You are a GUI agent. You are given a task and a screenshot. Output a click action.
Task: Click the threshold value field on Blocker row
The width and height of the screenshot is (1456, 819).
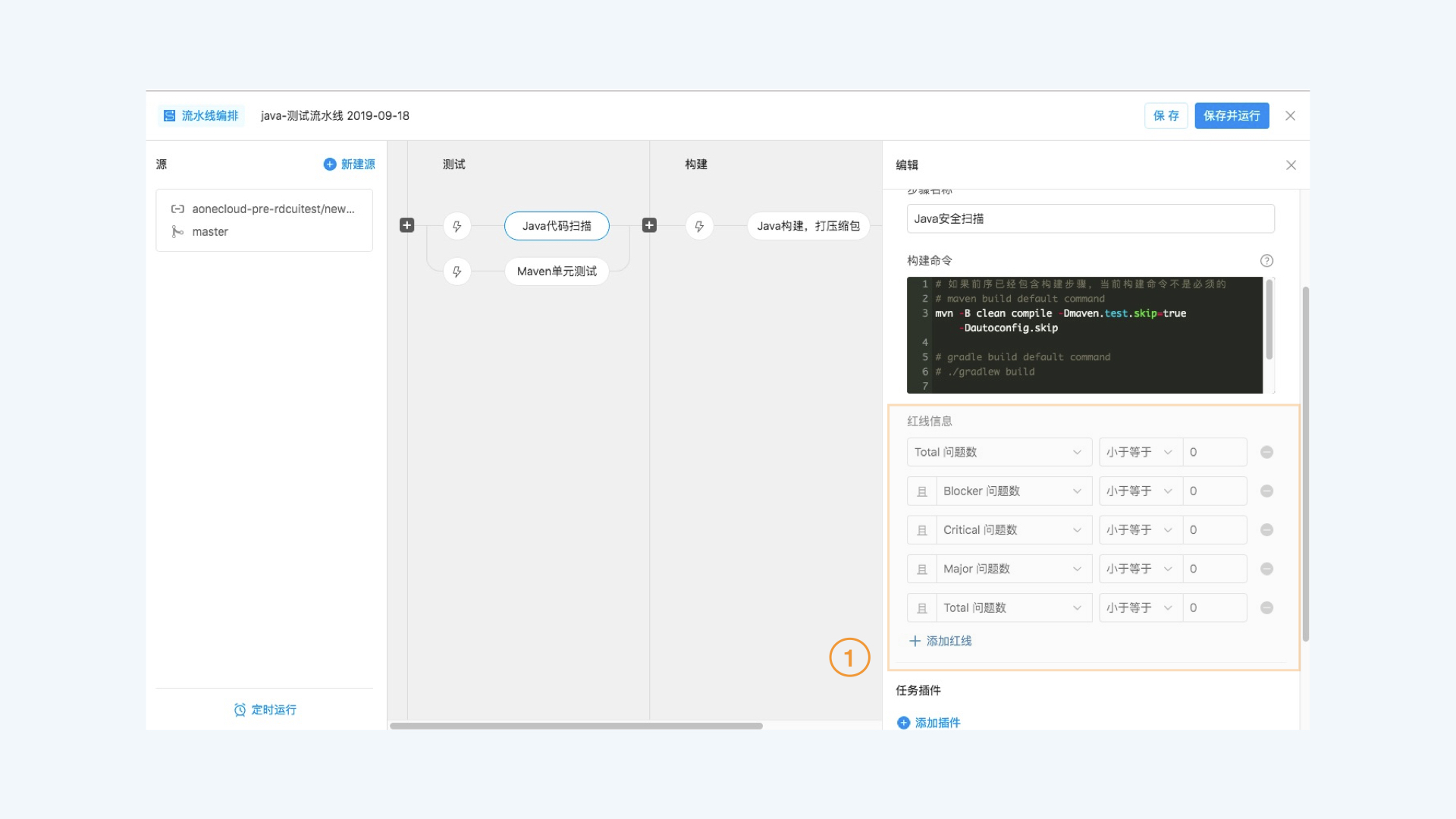(x=1215, y=491)
